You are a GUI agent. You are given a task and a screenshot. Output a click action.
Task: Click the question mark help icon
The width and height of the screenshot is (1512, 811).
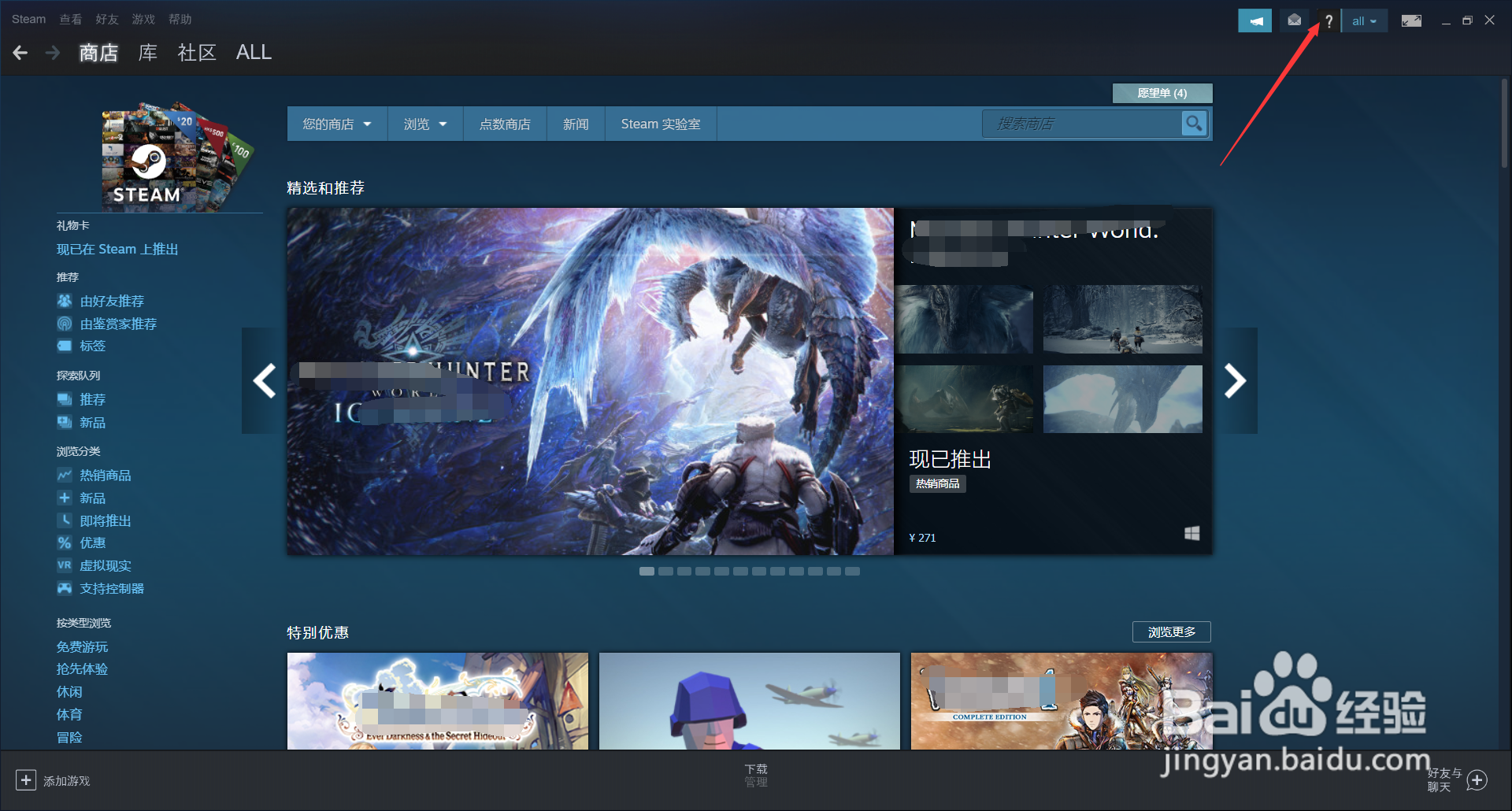1329,20
